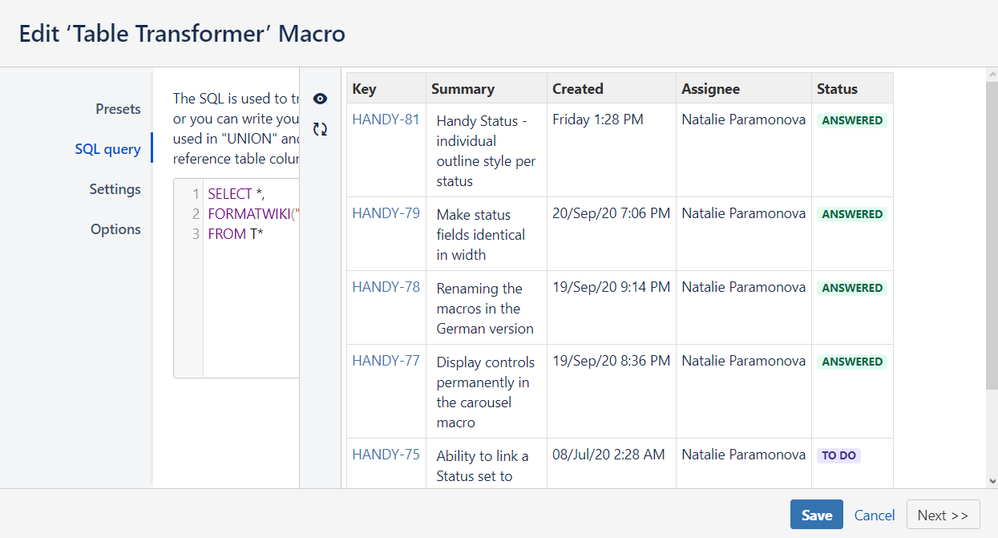Open the Settings tab
The width and height of the screenshot is (998, 538).
coord(115,189)
